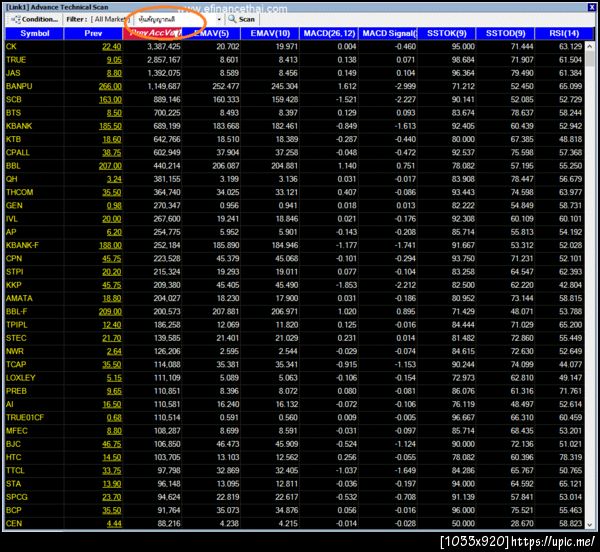Select the AP symbol

11,232
